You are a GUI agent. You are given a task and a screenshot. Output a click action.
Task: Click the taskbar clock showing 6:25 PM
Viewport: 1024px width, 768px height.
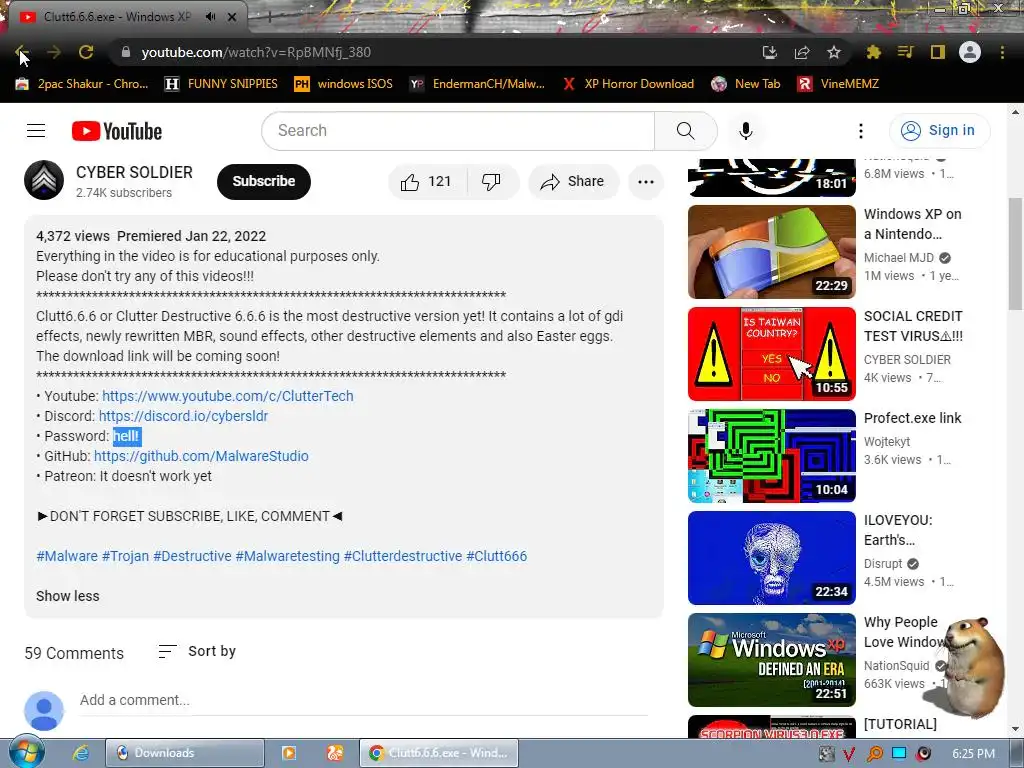pyautogui.click(x=973, y=754)
